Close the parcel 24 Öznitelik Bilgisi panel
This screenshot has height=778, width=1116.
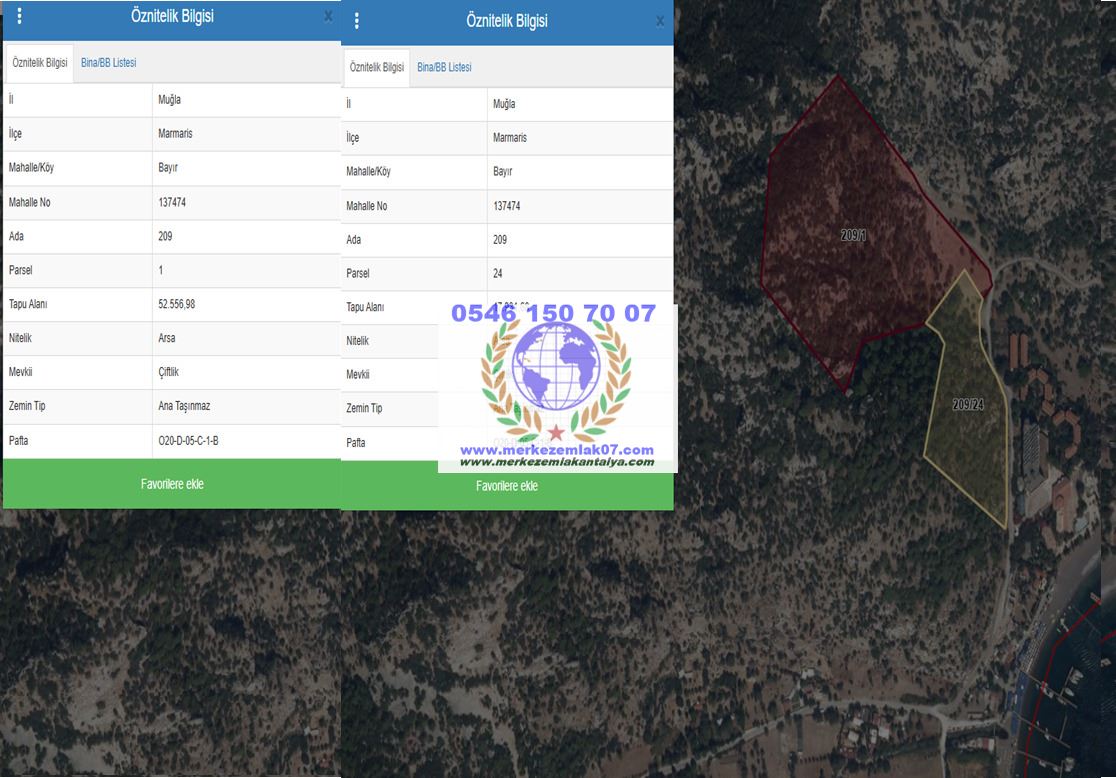pos(659,21)
